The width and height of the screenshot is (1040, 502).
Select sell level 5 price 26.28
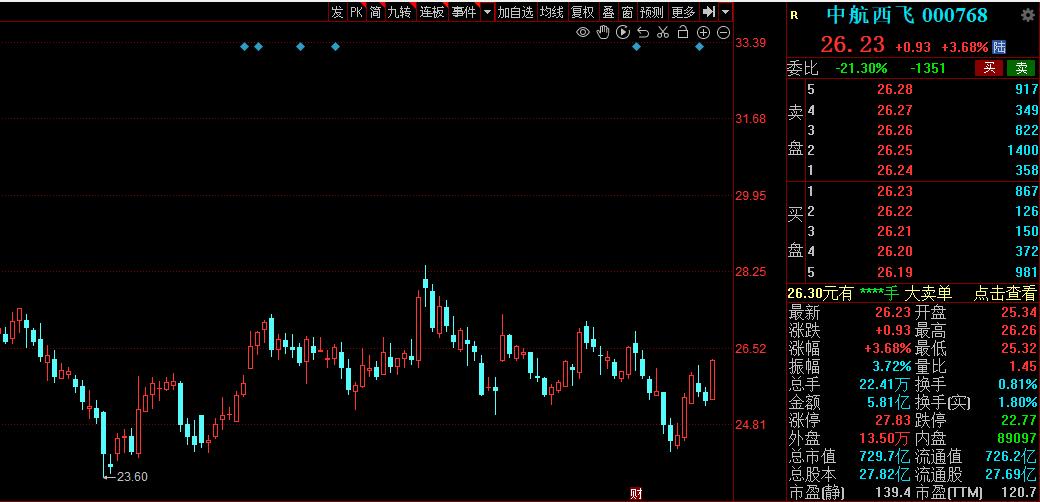click(x=894, y=90)
